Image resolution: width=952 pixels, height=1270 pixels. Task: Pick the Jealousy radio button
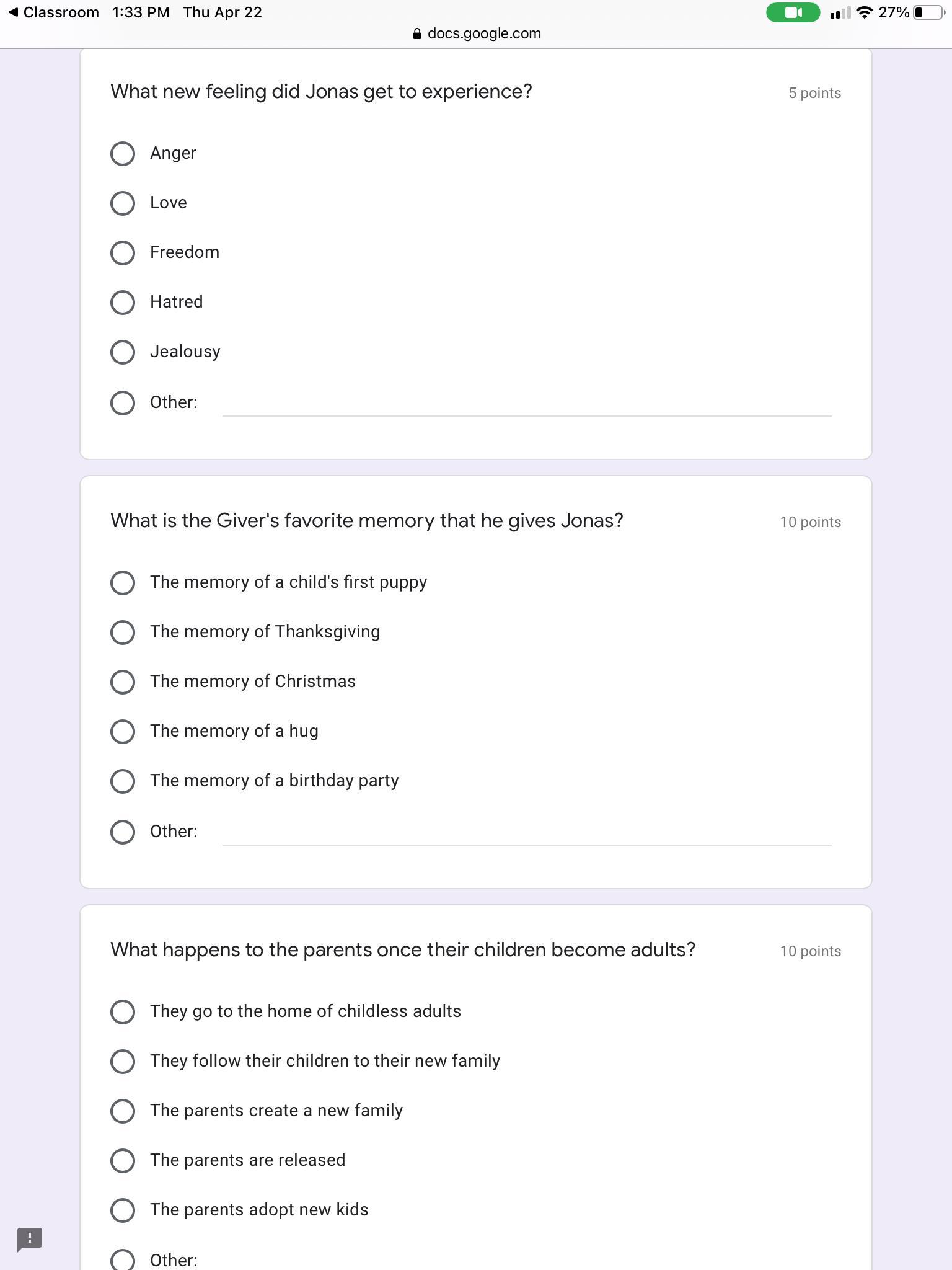tap(123, 352)
